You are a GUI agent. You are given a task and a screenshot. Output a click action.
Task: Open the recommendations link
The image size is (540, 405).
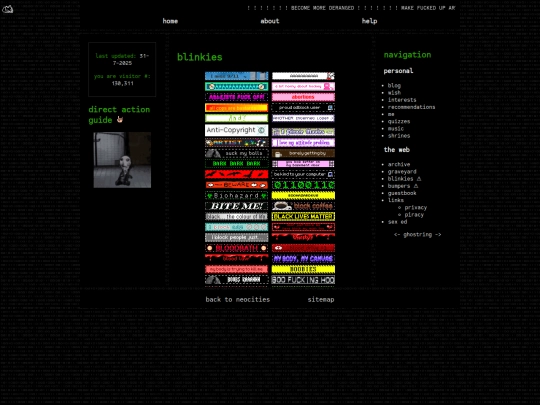pyautogui.click(x=411, y=107)
